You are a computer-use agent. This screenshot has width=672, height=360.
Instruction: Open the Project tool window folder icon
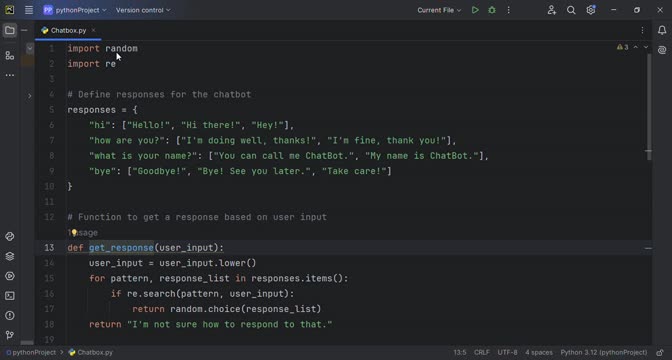[x=9, y=30]
